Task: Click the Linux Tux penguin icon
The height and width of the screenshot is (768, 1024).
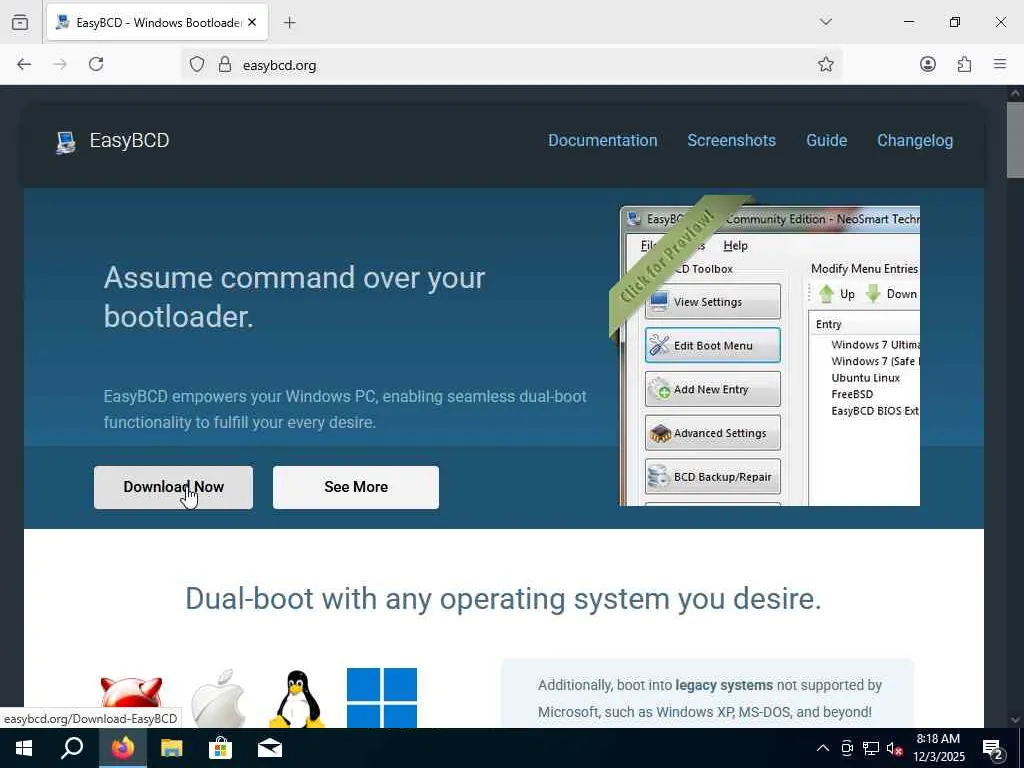Action: coord(297,699)
